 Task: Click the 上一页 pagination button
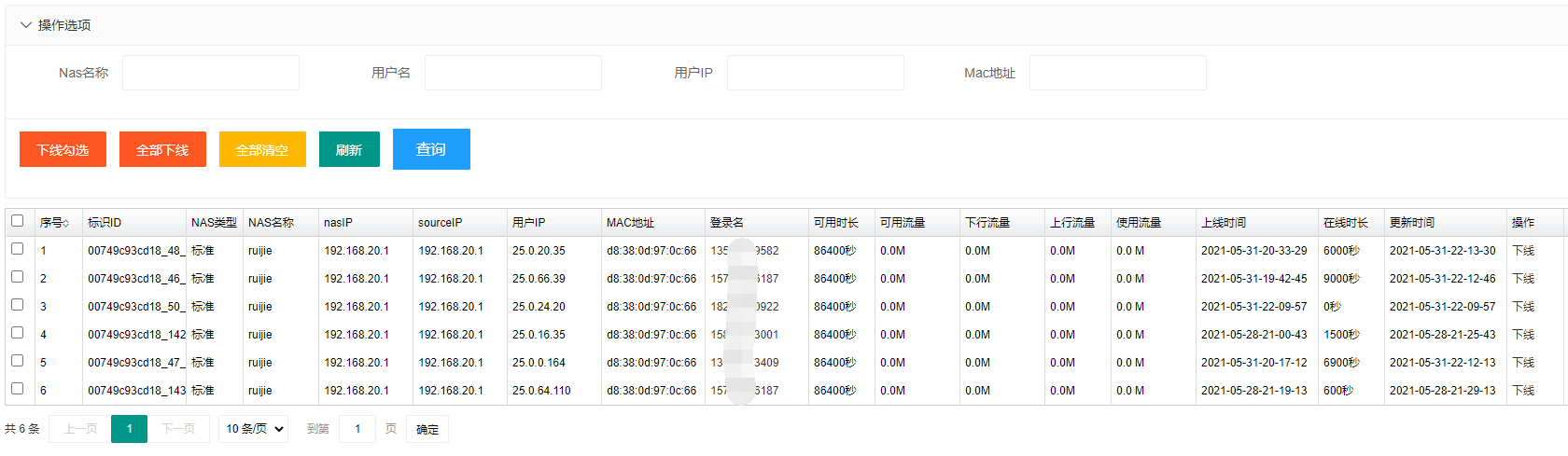click(80, 429)
